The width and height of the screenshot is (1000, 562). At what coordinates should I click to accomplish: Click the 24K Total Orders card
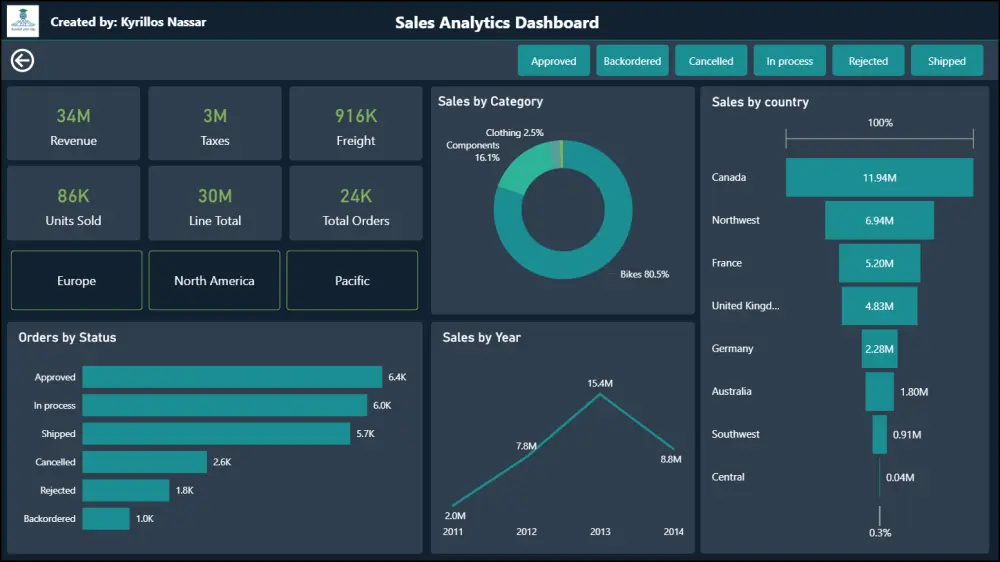(356, 203)
